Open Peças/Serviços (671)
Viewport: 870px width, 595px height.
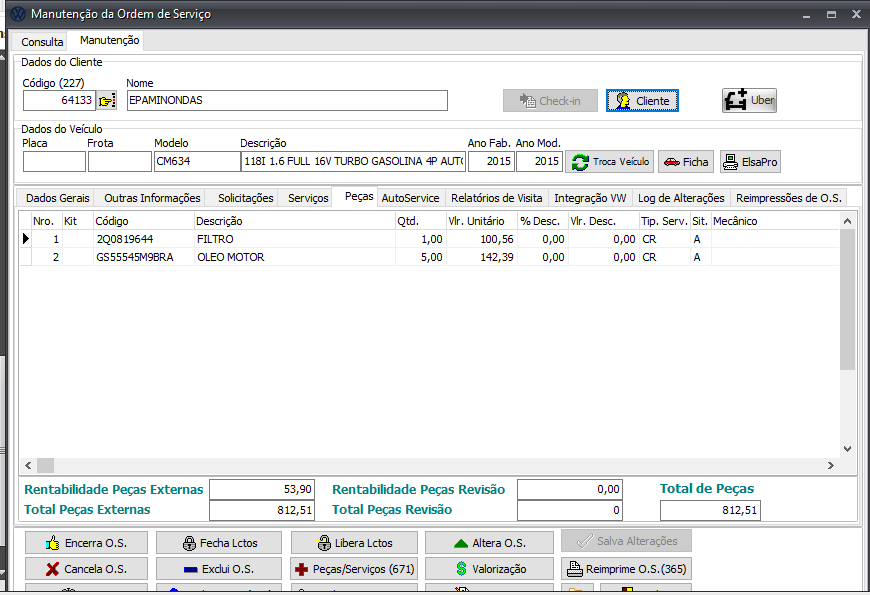pos(354,569)
